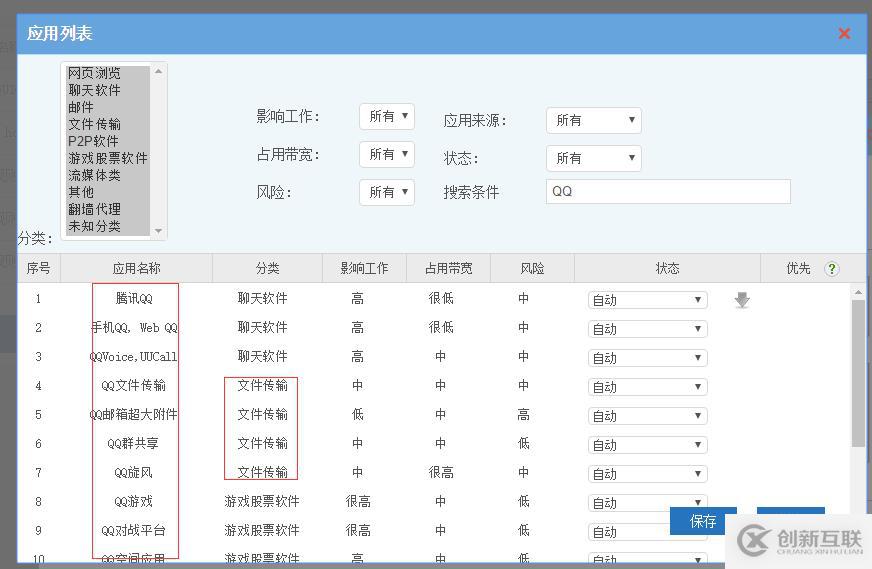This screenshot has height=569, width=872.
Task: Click the 手机QQ, Web QQ application name
Action: (x=134, y=328)
